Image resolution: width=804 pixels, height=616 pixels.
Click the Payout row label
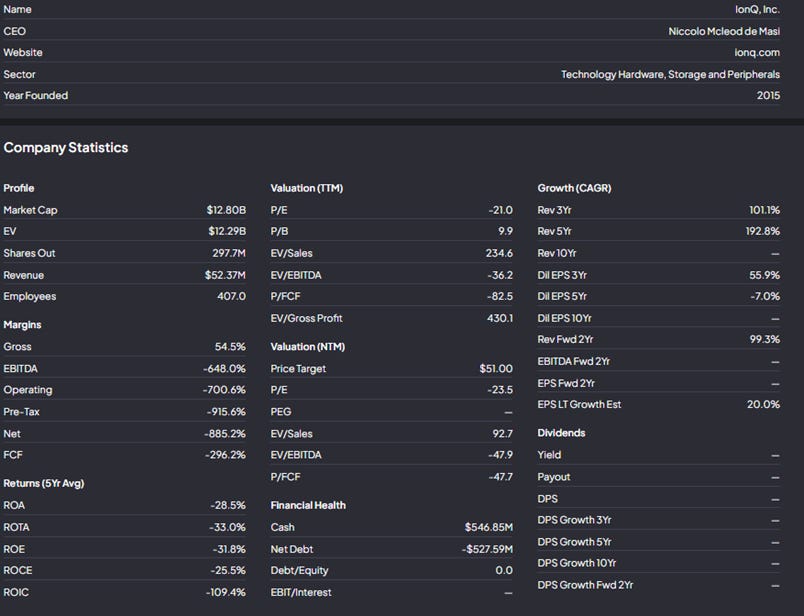554,477
